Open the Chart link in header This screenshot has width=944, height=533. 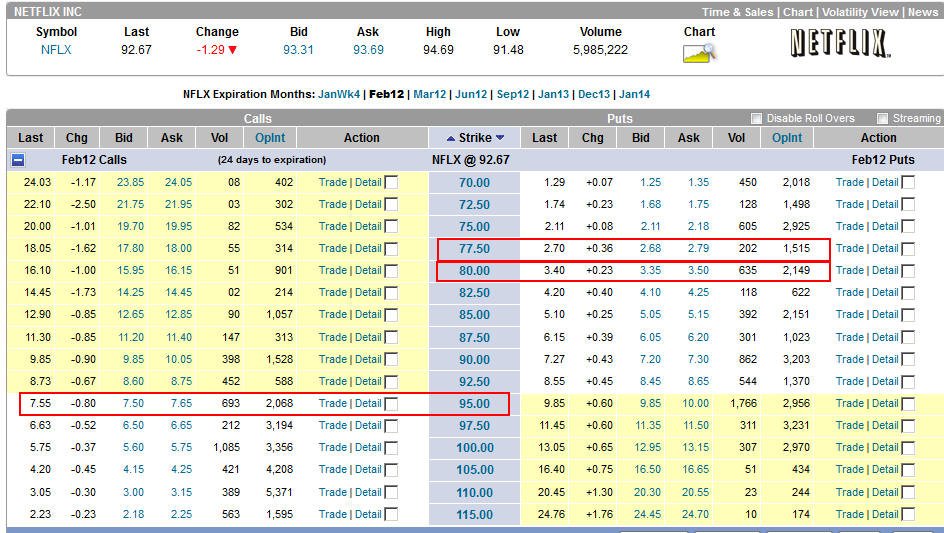tap(798, 12)
